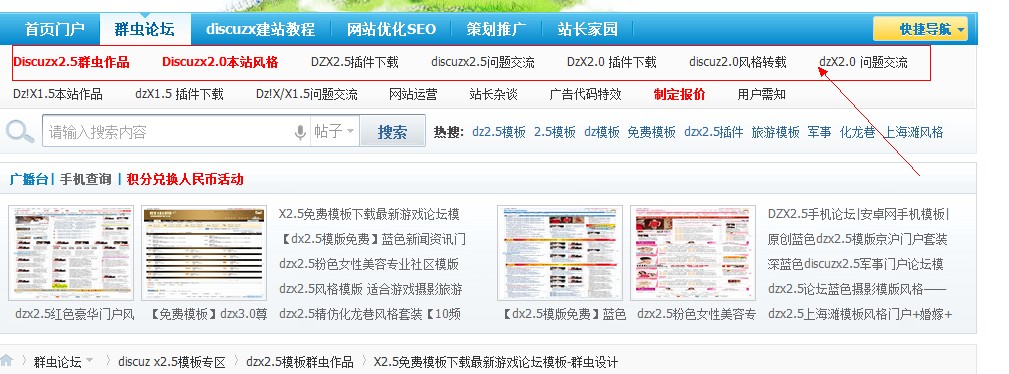Search hot keyword 免费模板
The height and width of the screenshot is (374, 1009).
pos(652,132)
